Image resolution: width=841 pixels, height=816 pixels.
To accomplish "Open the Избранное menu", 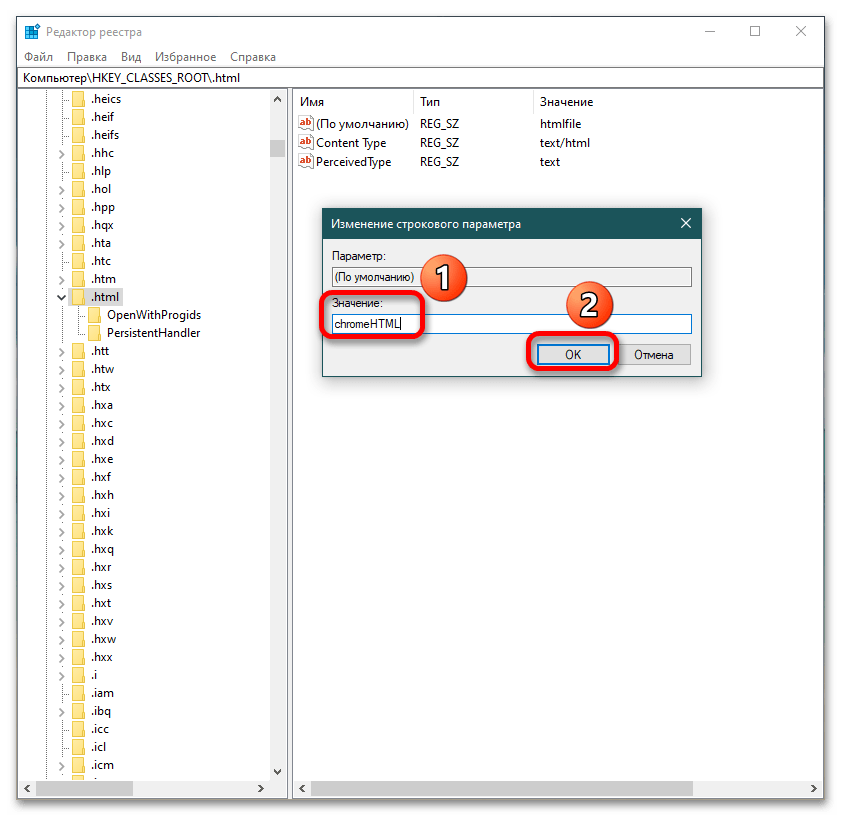I will click(185, 57).
